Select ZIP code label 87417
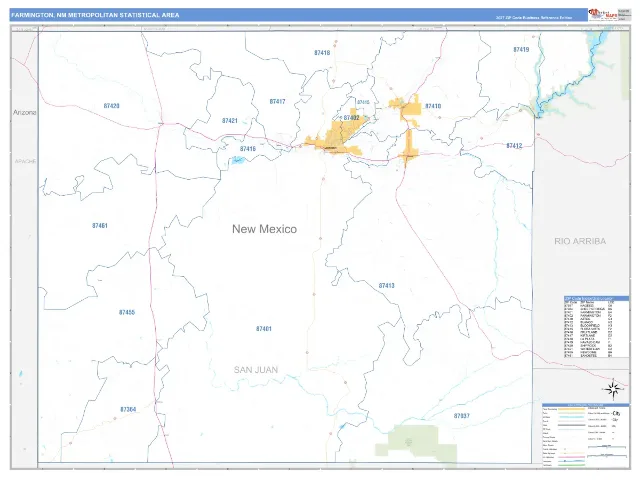Screen dimensions: 640x480 click(278, 102)
